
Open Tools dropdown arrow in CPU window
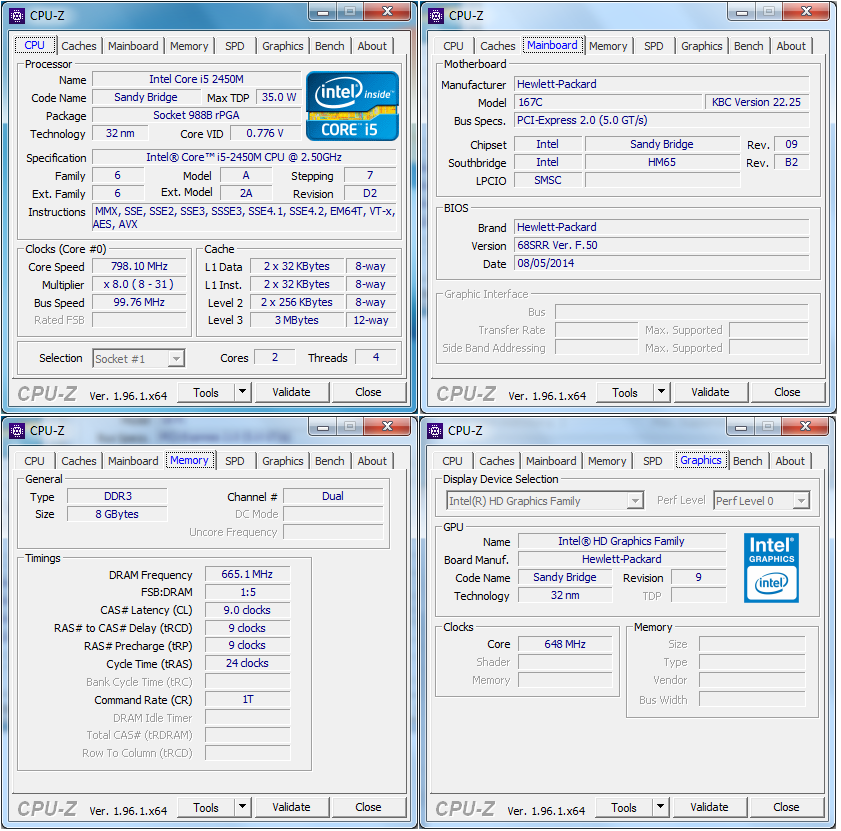pyautogui.click(x=242, y=392)
